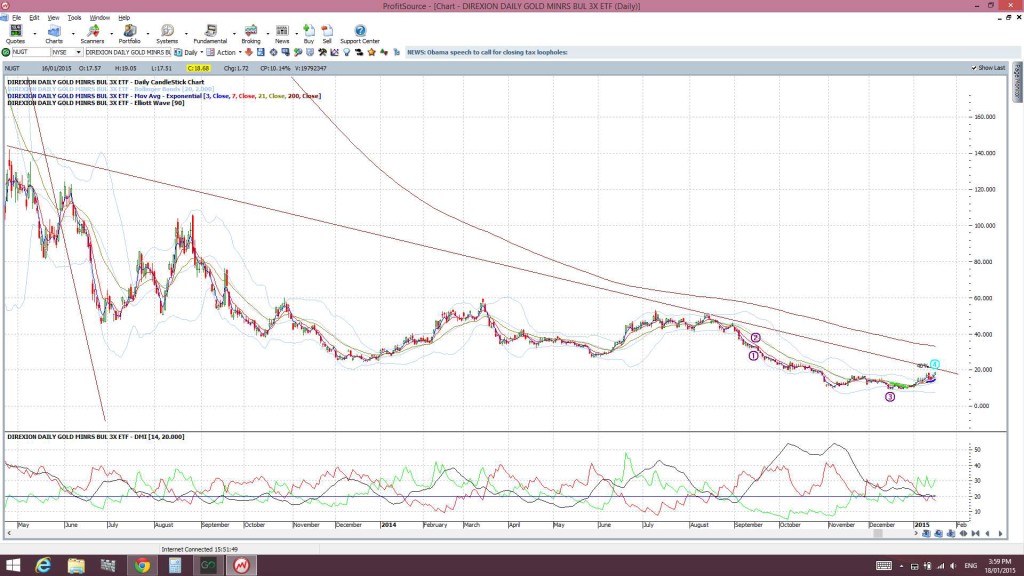This screenshot has height=576, width=1024.
Task: Open the Systems tool
Action: pos(167,34)
